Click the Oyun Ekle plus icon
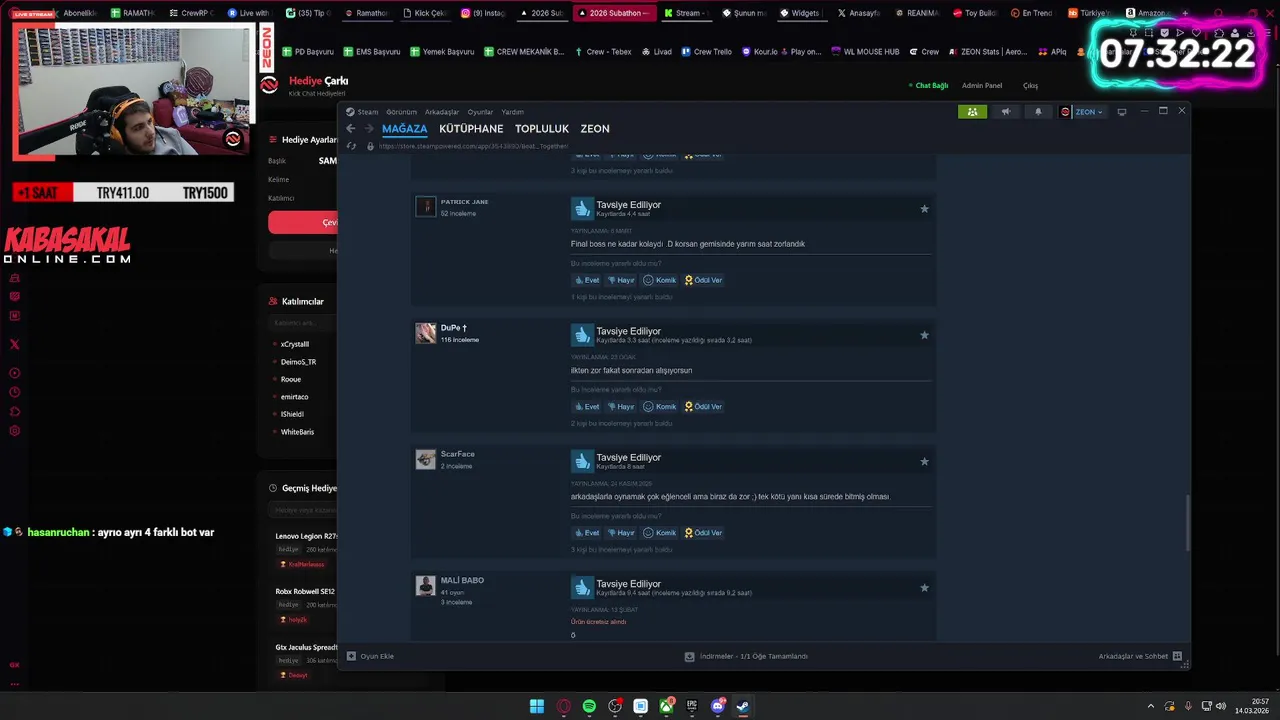The width and height of the screenshot is (1280, 720). 351,656
